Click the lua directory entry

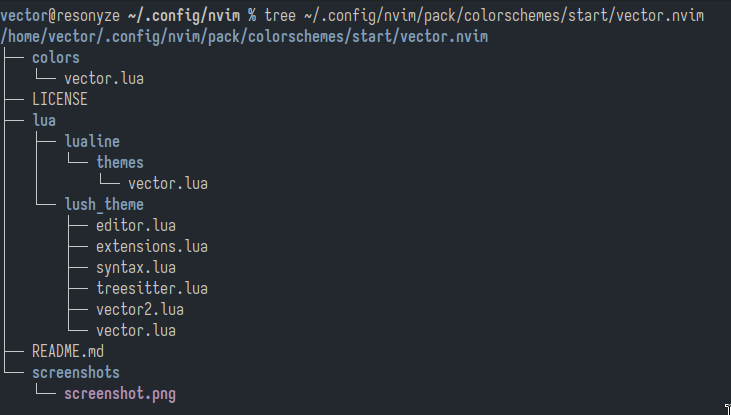point(44,121)
